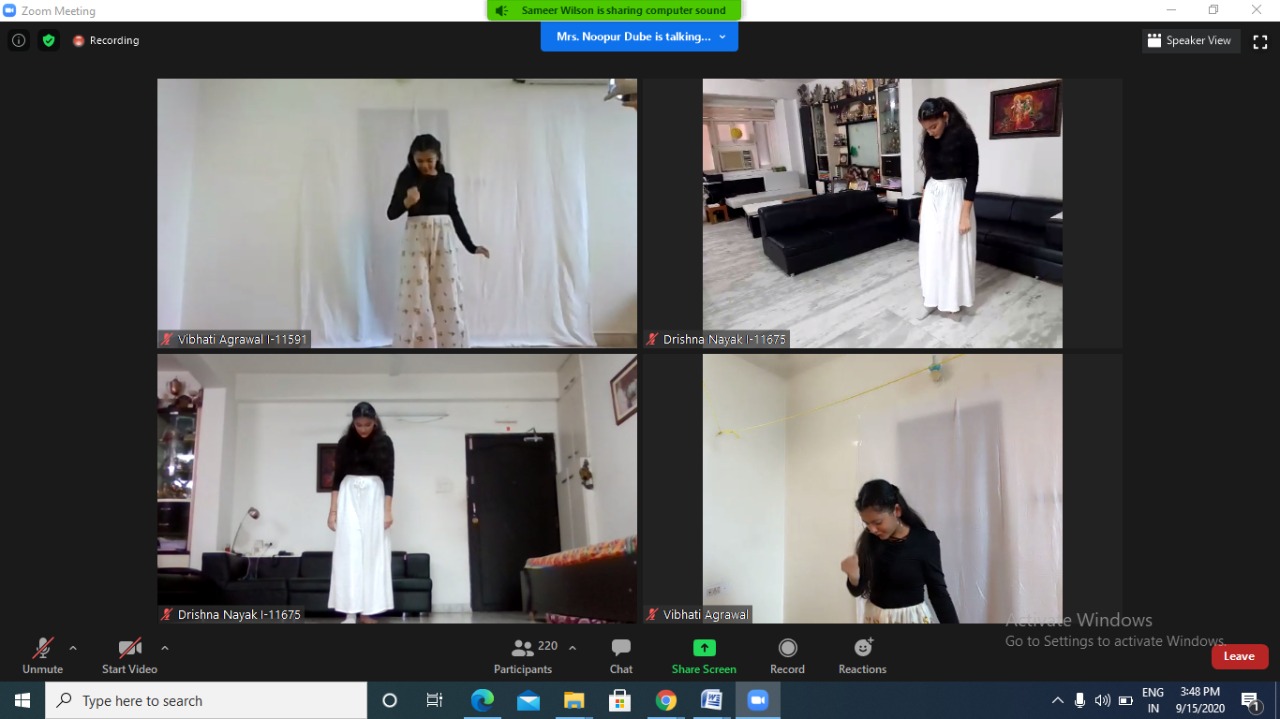Screen dimensions: 1280x719
Task: Start recording with the Record button
Action: click(x=787, y=656)
